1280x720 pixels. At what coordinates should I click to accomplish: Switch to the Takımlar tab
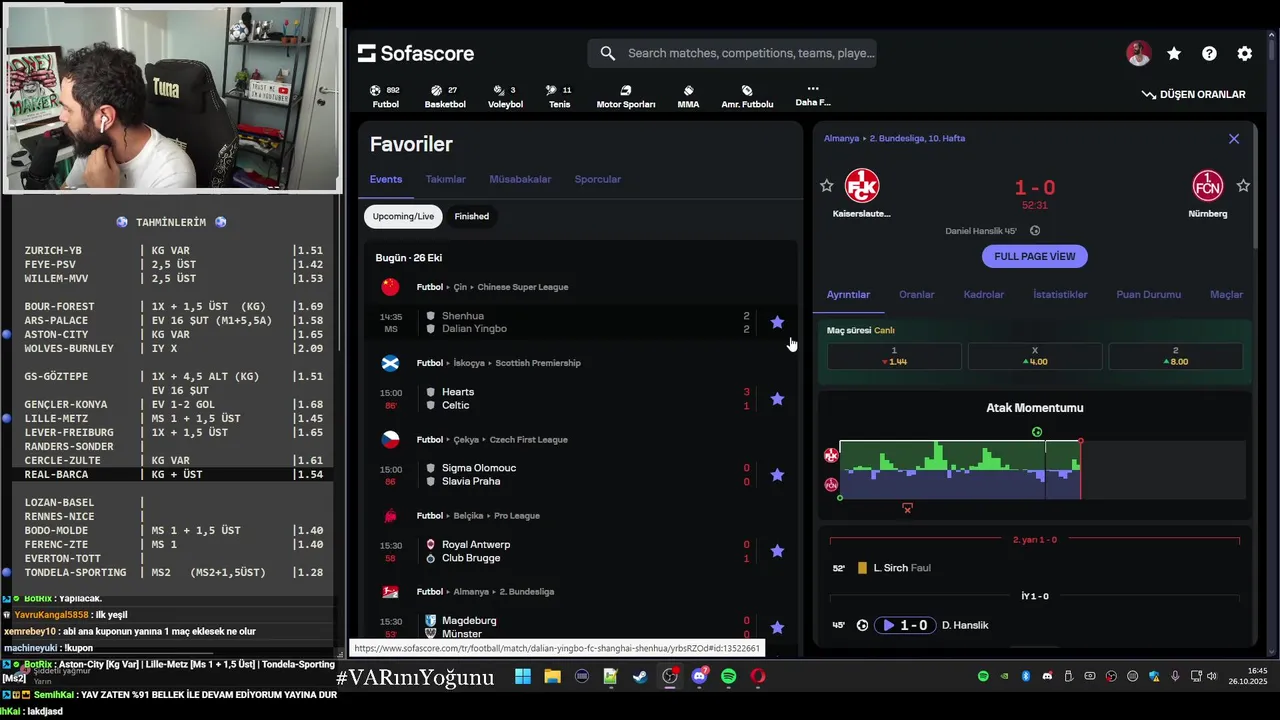coord(446,179)
